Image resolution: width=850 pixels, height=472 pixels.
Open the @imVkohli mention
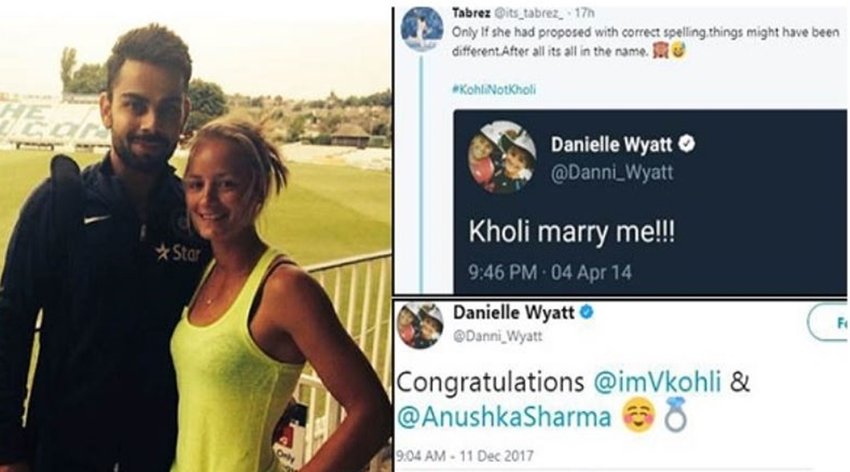point(658,382)
